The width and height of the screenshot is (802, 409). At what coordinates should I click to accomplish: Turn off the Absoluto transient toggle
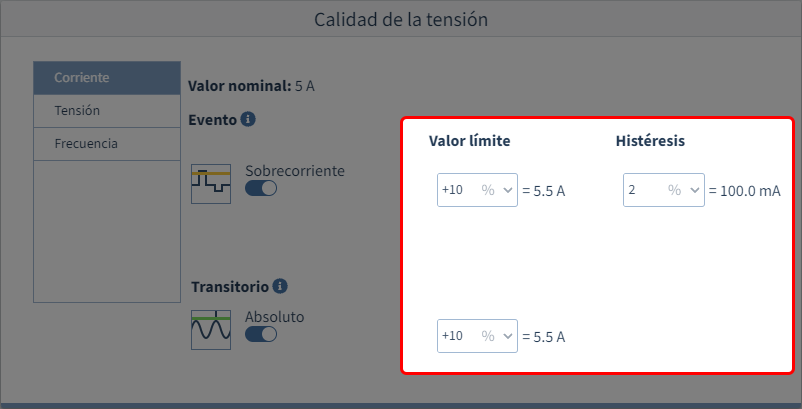pyautogui.click(x=261, y=335)
